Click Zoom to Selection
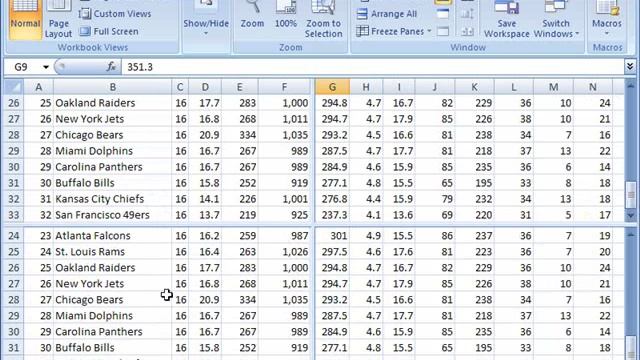640x360 pixels. tap(323, 20)
